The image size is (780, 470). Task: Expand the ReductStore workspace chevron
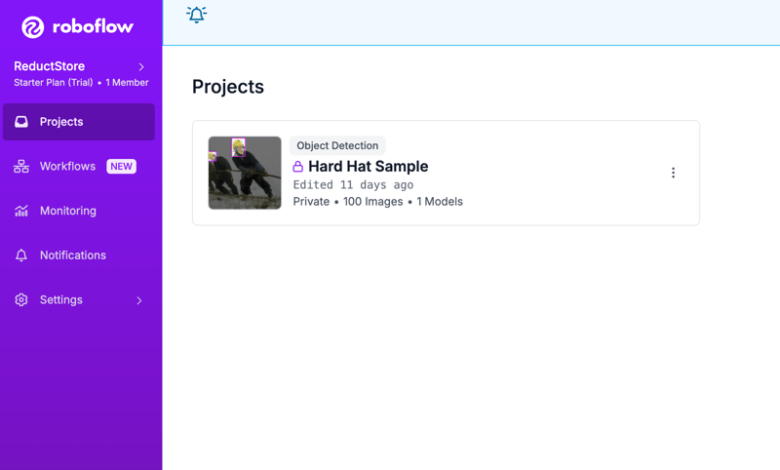141,67
